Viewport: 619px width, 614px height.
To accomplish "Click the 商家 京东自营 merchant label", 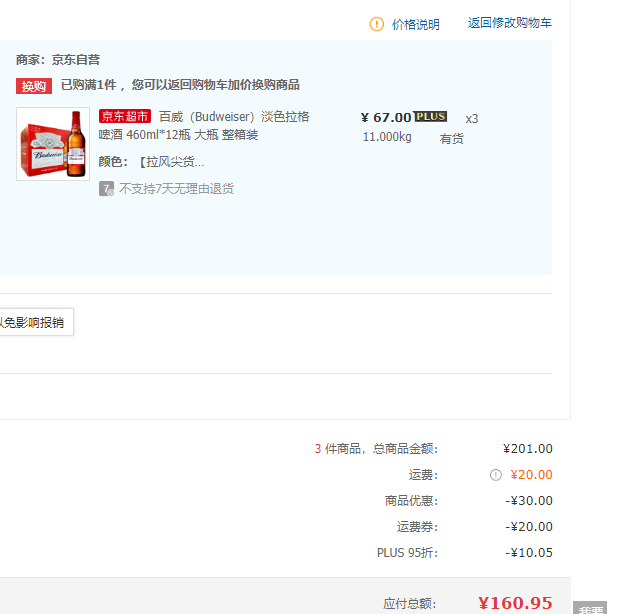I will [x=58, y=60].
